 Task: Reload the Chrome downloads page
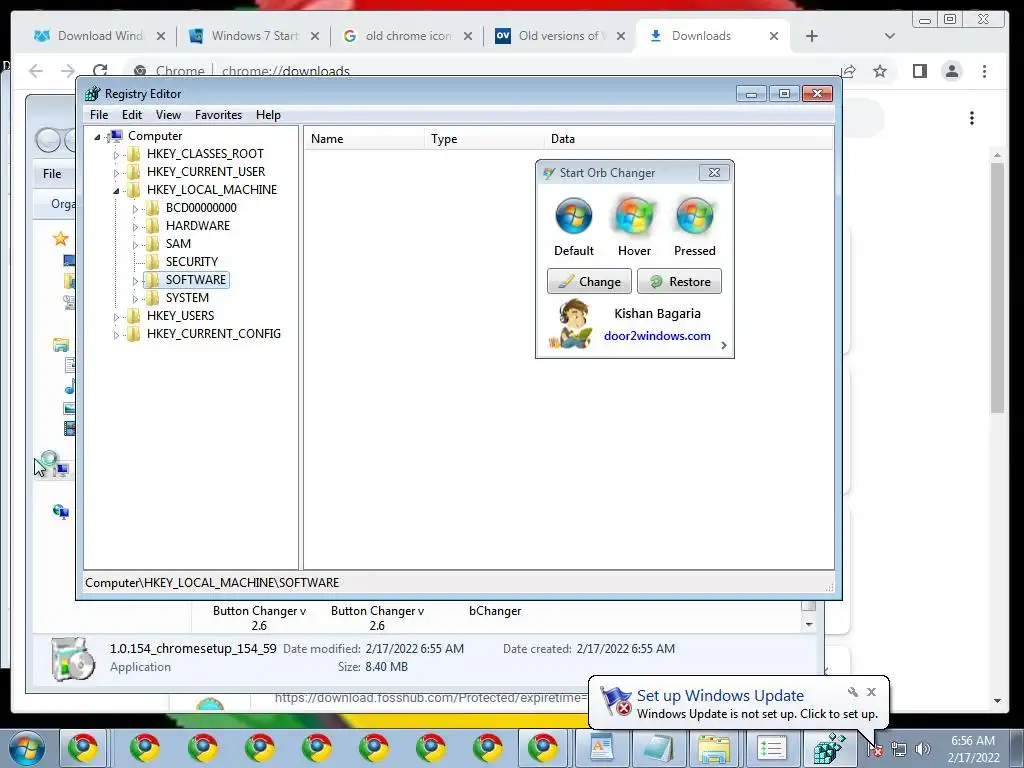click(100, 71)
